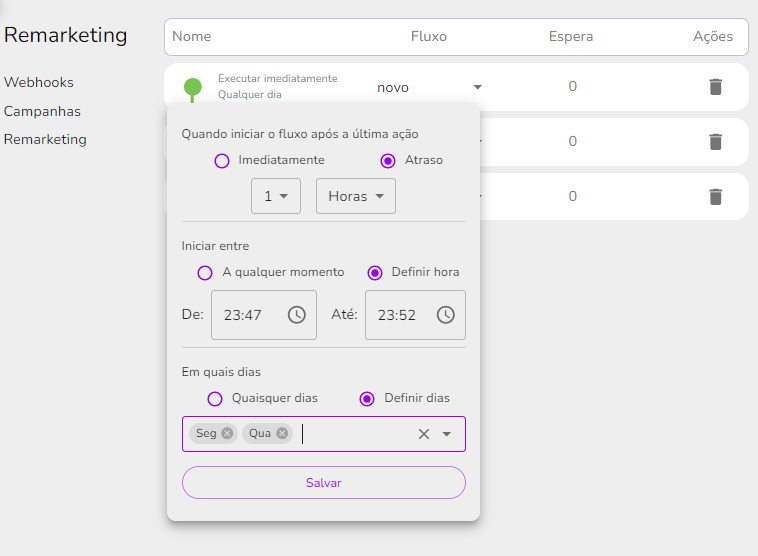Click the green pin status icon
This screenshot has width=758, height=556.
pyautogui.click(x=192, y=89)
